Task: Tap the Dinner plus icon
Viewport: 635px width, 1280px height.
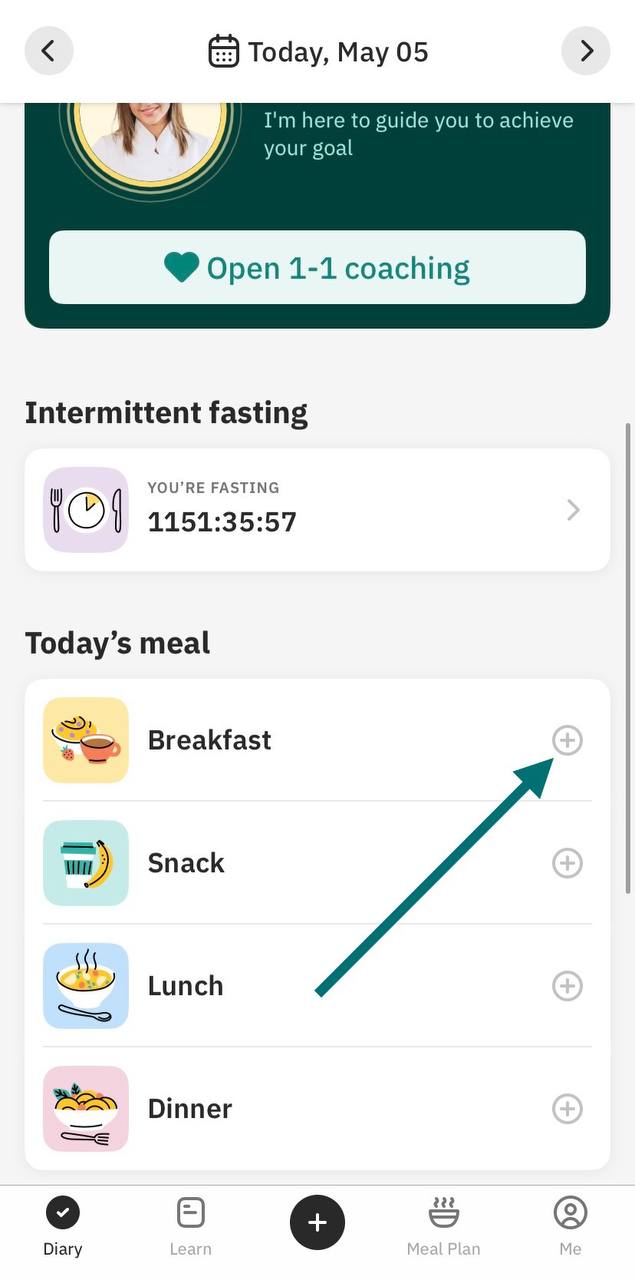Action: (567, 1108)
